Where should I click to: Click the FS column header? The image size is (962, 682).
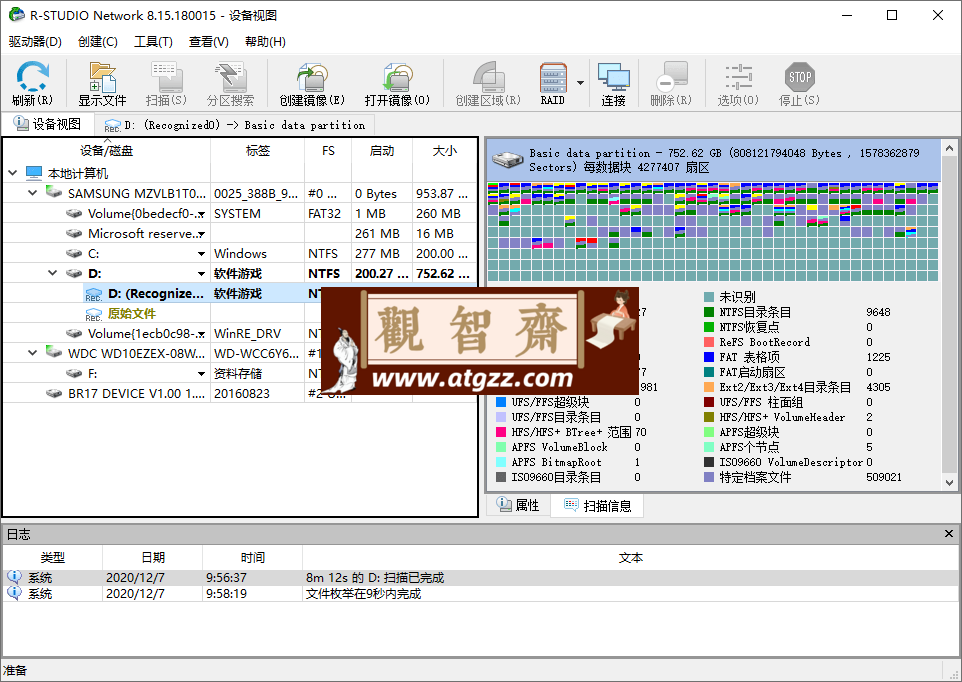tap(328, 151)
